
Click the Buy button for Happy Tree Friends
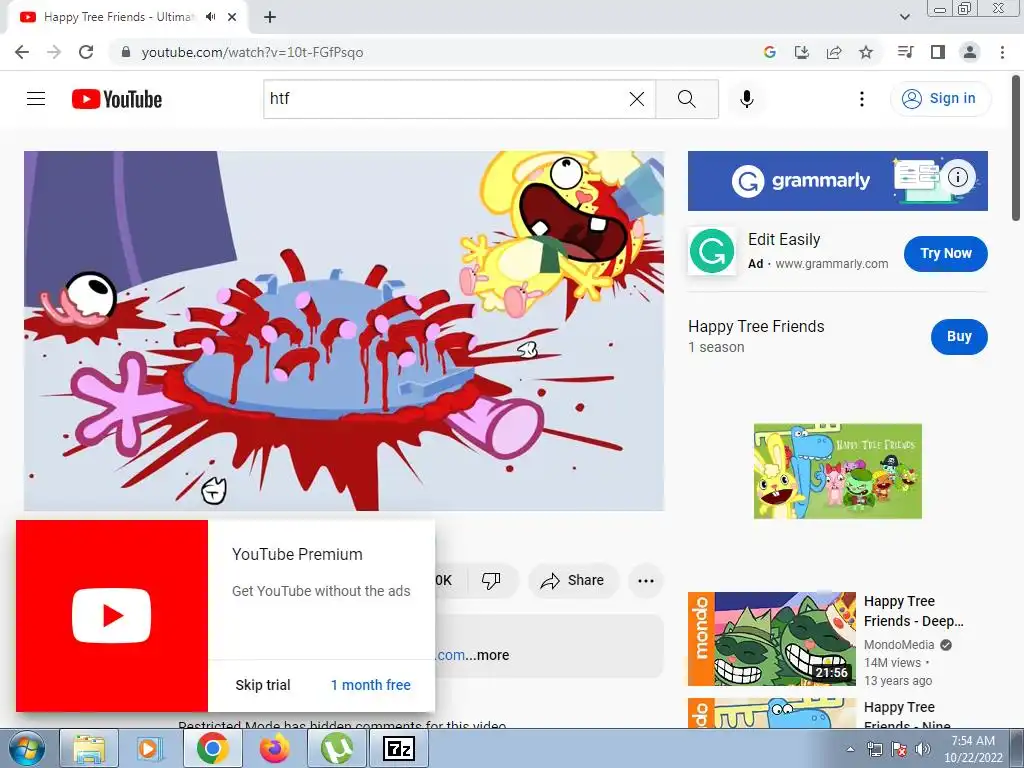959,336
